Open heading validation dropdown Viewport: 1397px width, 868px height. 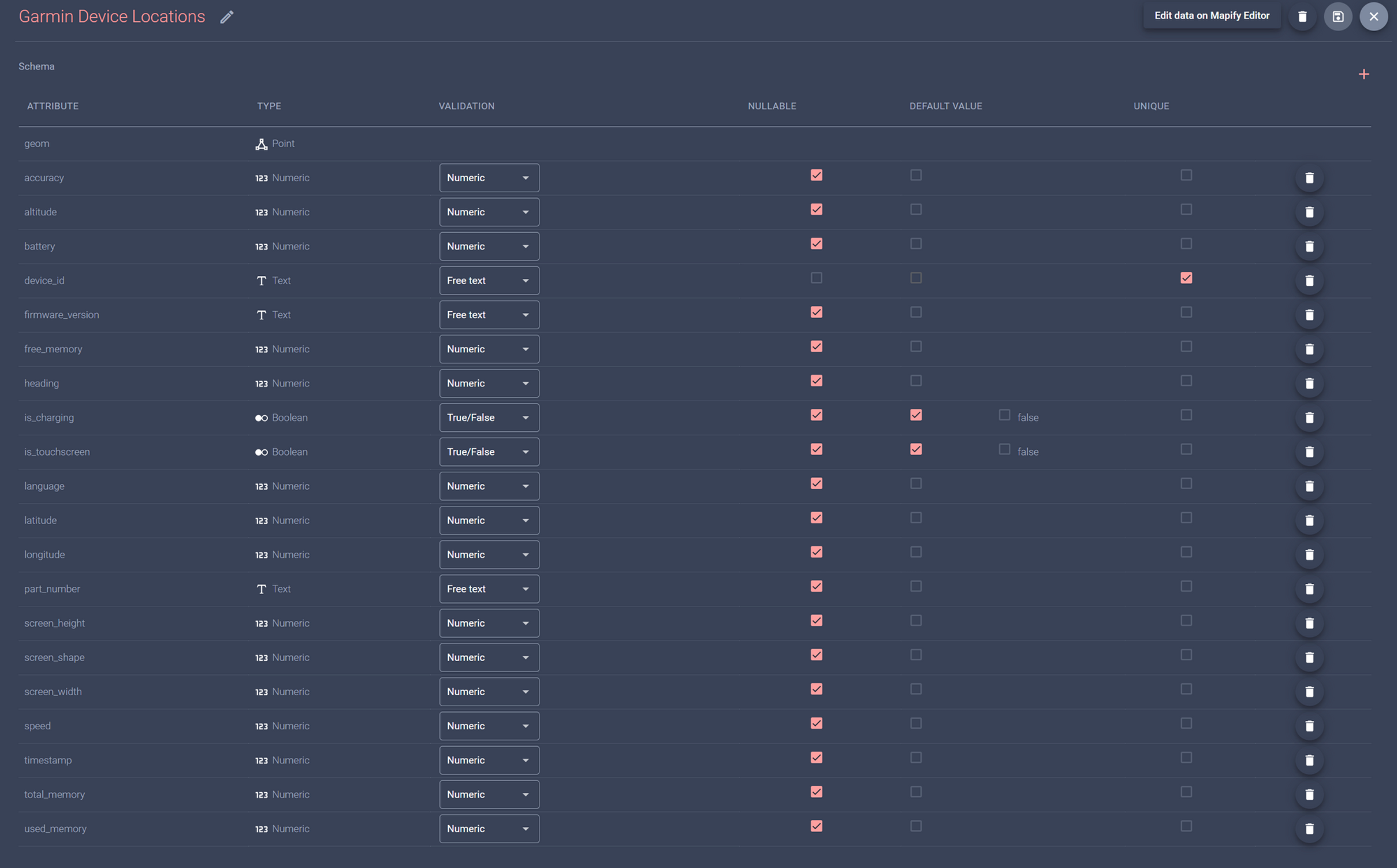[x=489, y=383]
